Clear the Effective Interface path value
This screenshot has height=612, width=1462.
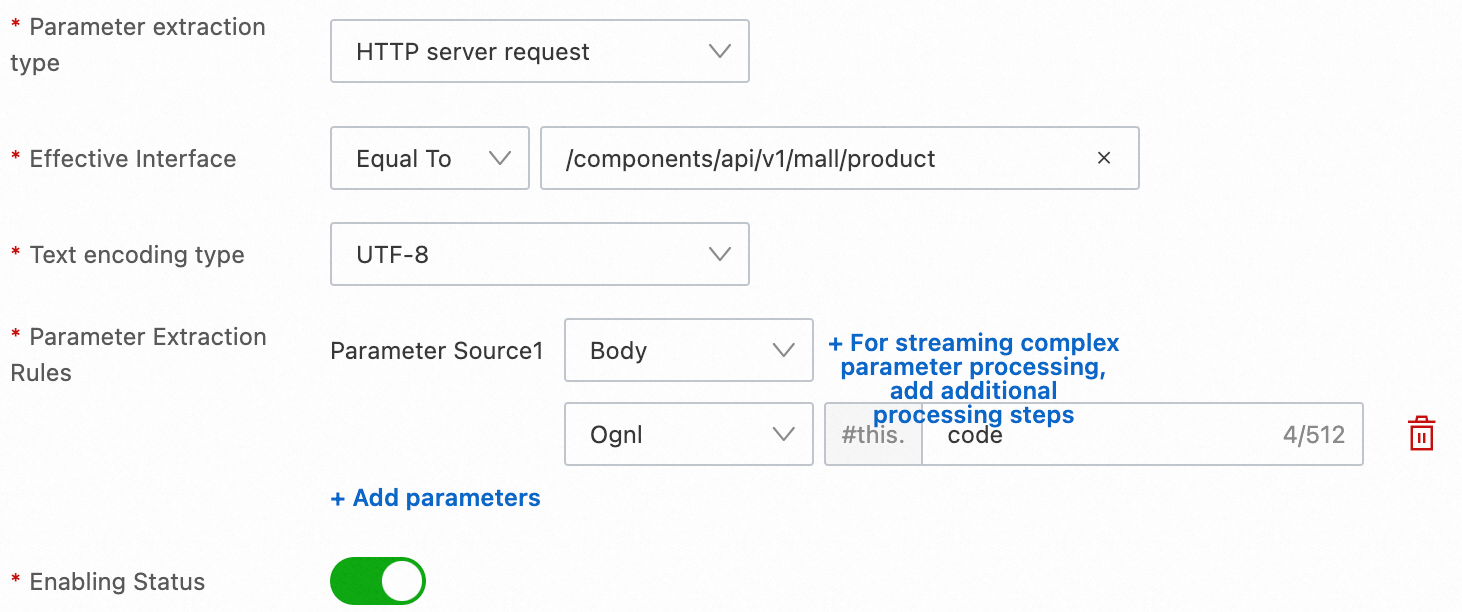pyautogui.click(x=1104, y=158)
